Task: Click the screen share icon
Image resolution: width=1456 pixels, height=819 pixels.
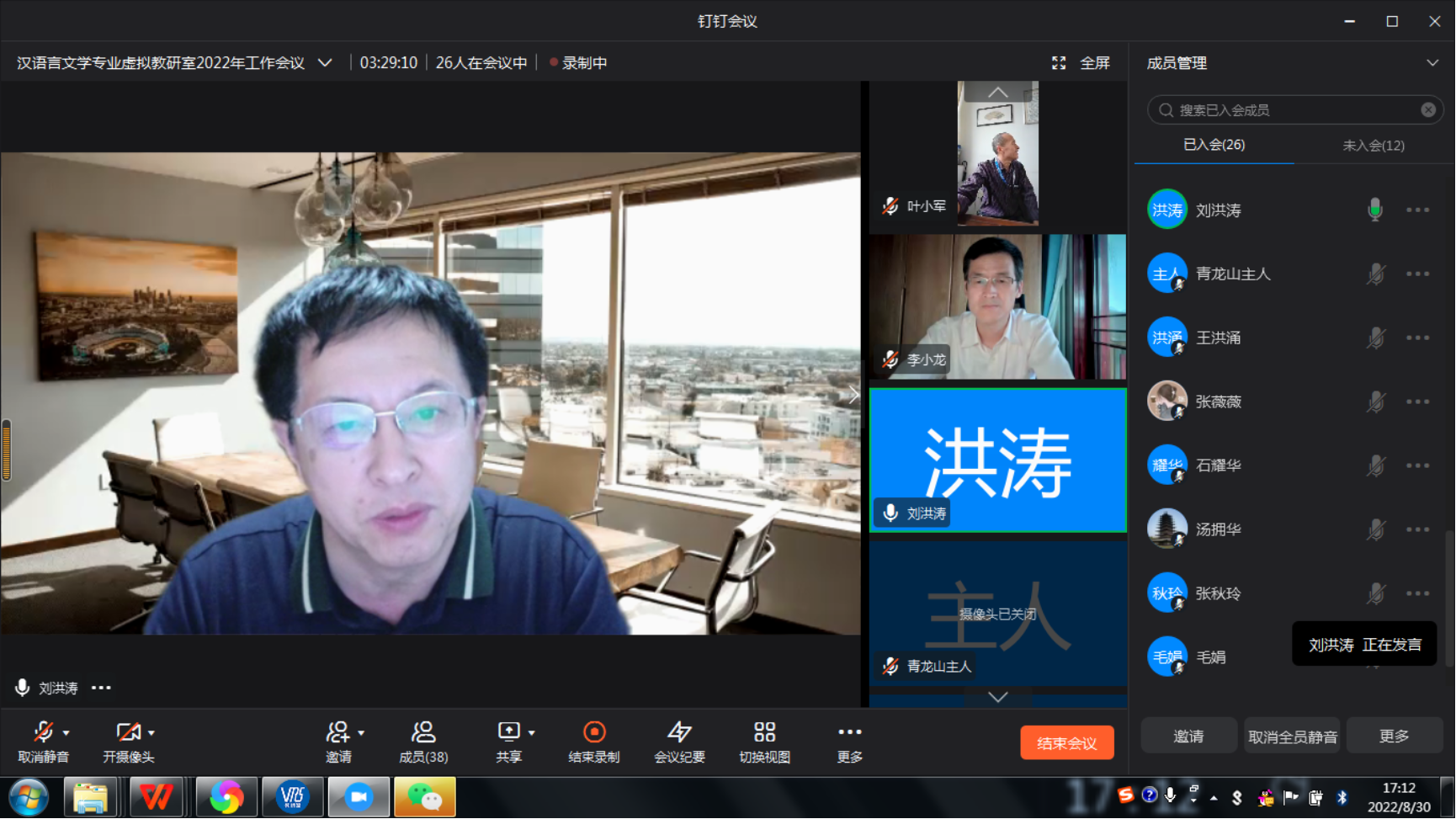Action: tap(508, 732)
